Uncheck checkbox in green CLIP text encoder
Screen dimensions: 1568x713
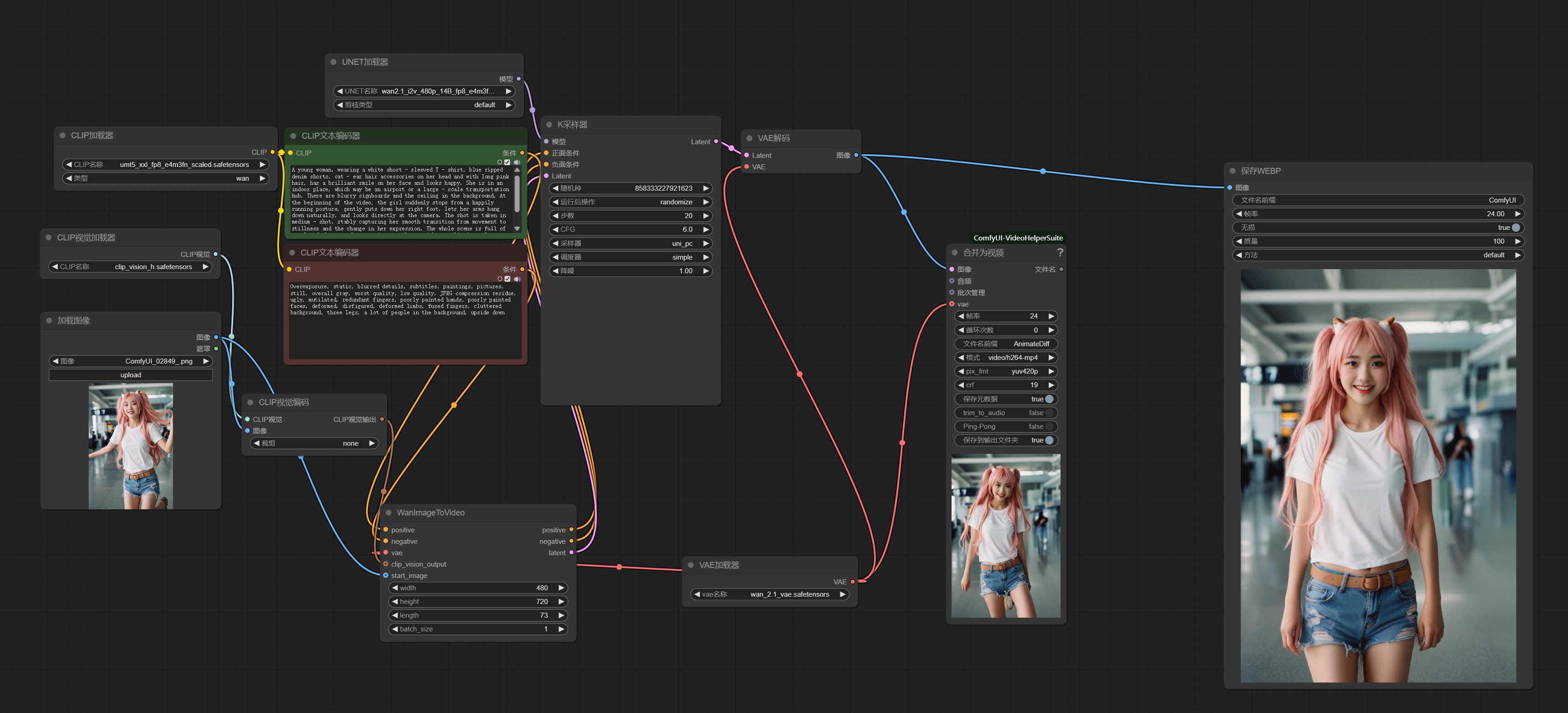[507, 162]
